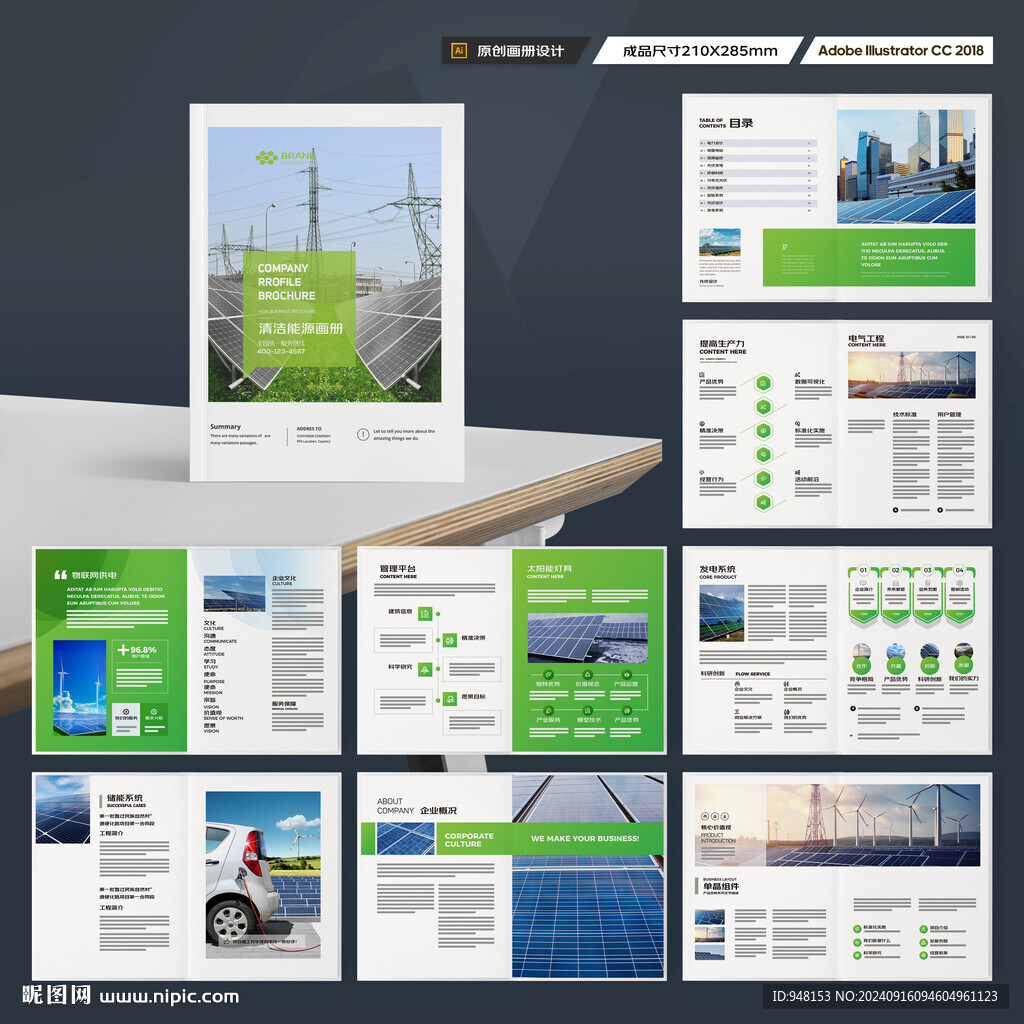The width and height of the screenshot is (1024, 1024).
Task: Click the '目录' table of contents heading
Action: 741,123
